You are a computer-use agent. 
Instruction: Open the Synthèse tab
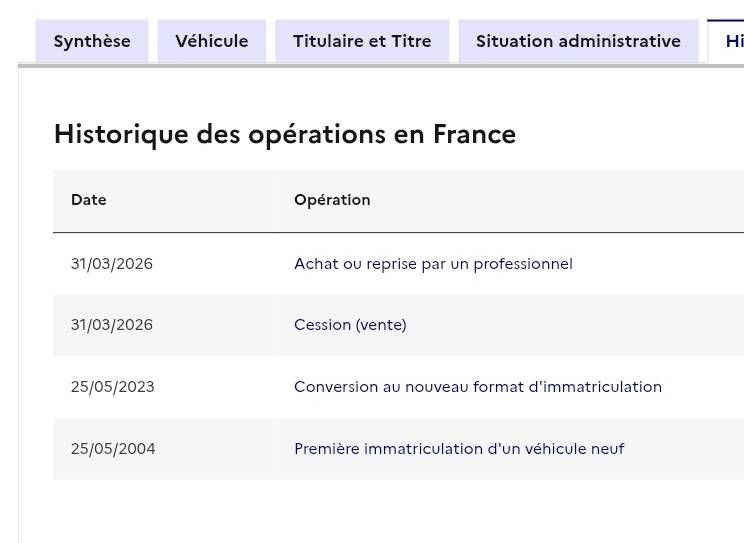[92, 41]
